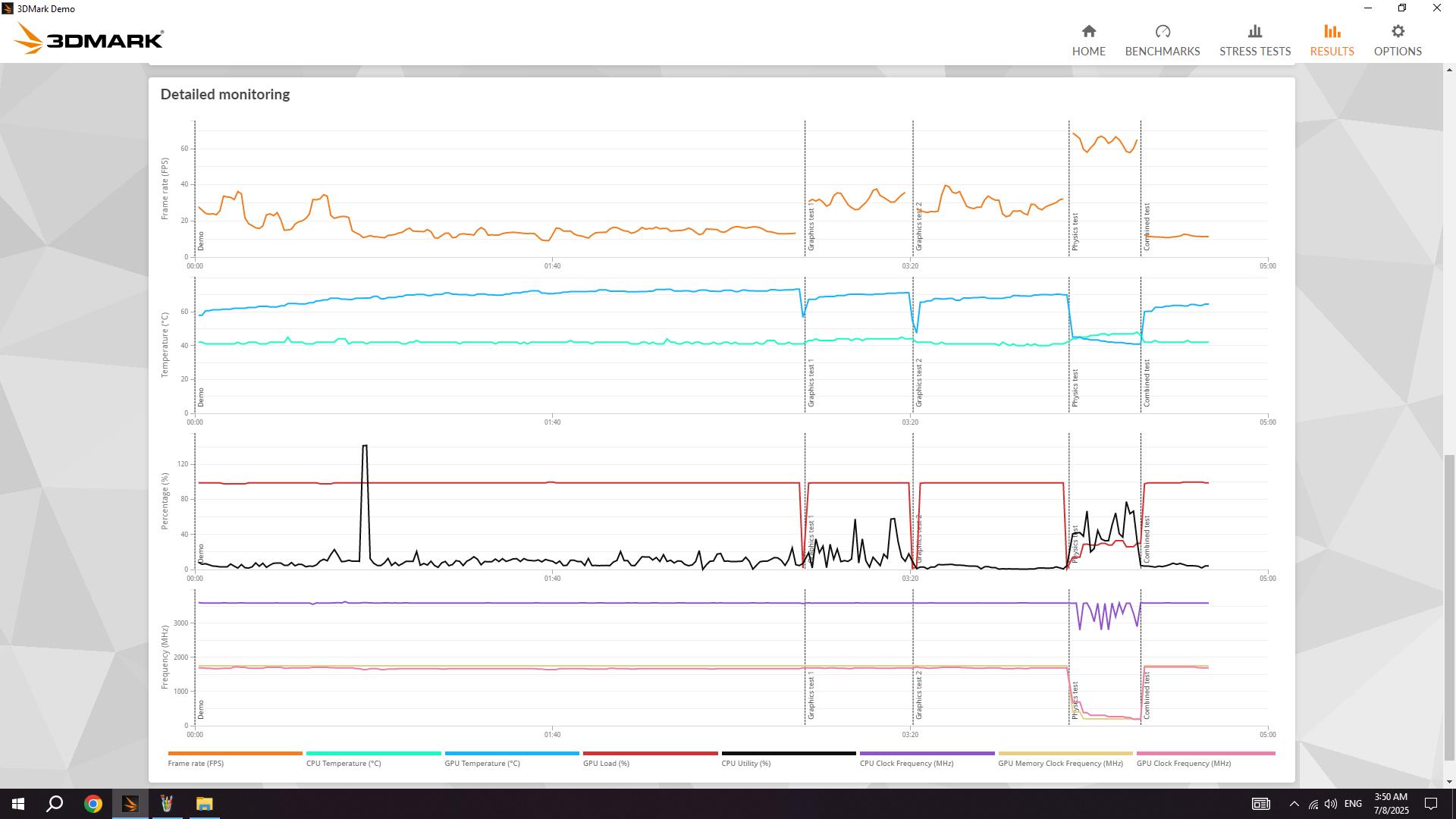Screen dimensions: 1456x819
Task: Open Results via the orange chart icon
Action: pyautogui.click(x=1332, y=32)
